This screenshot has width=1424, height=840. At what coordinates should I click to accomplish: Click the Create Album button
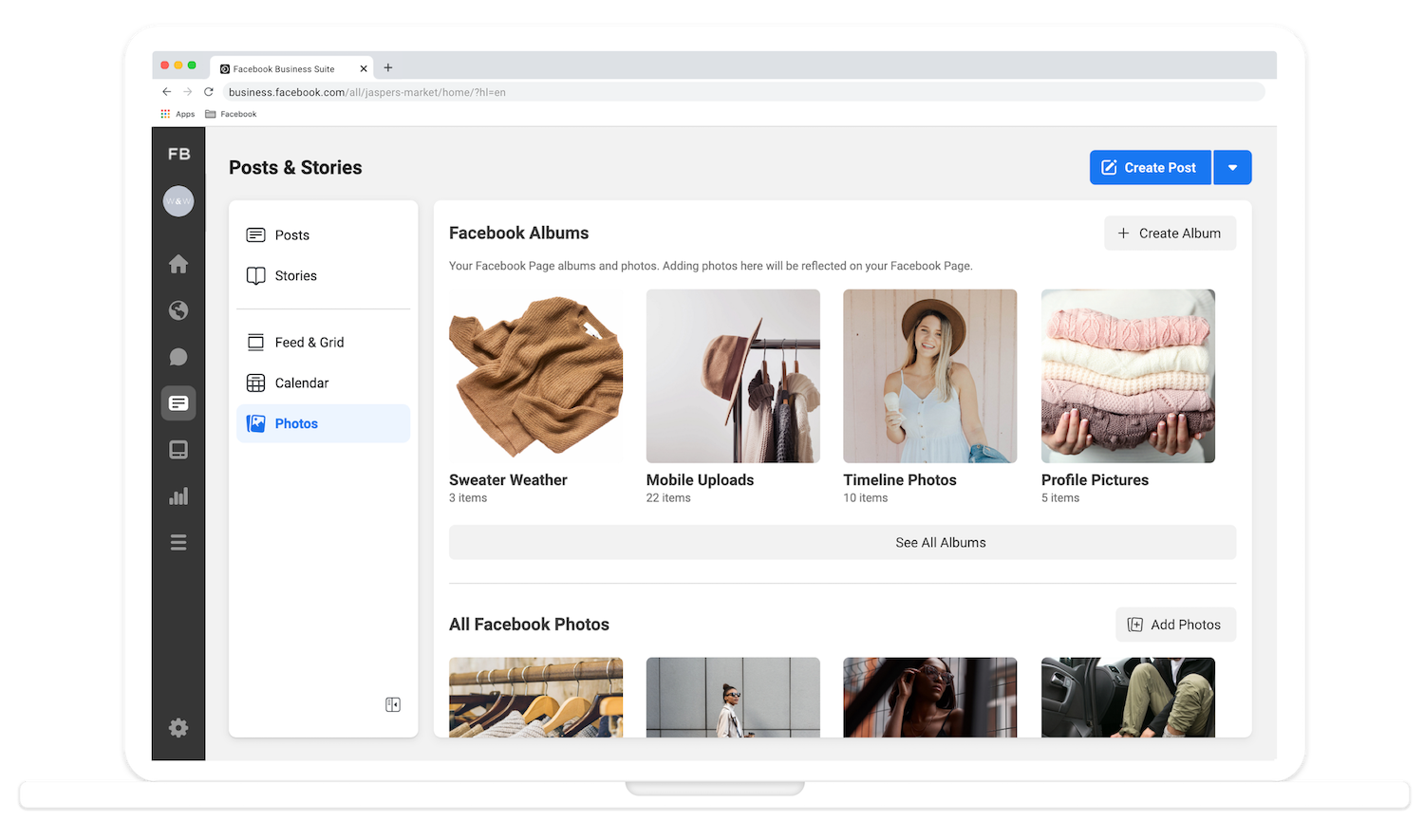coord(1170,233)
